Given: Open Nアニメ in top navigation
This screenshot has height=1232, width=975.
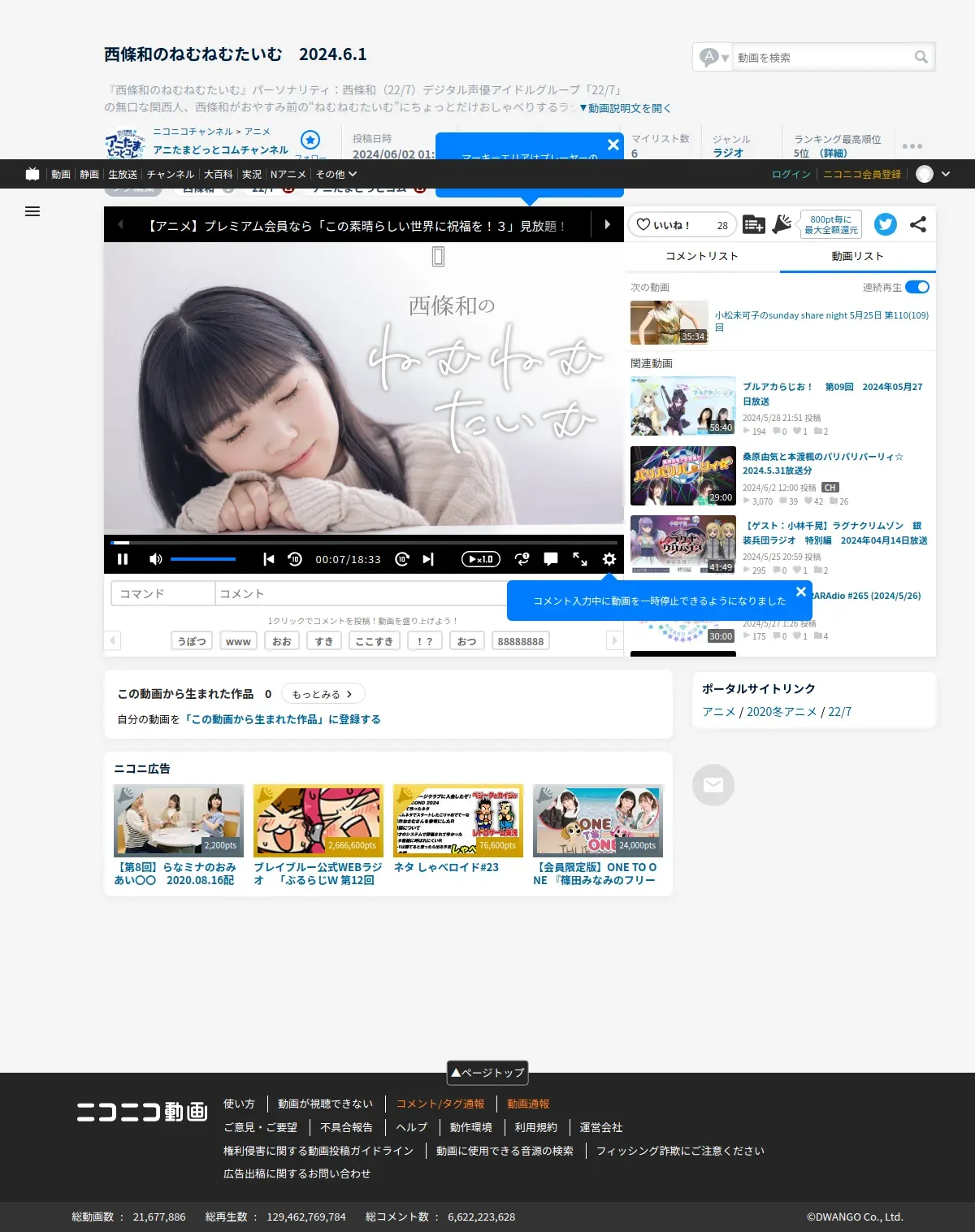Looking at the screenshot, I should [x=288, y=174].
